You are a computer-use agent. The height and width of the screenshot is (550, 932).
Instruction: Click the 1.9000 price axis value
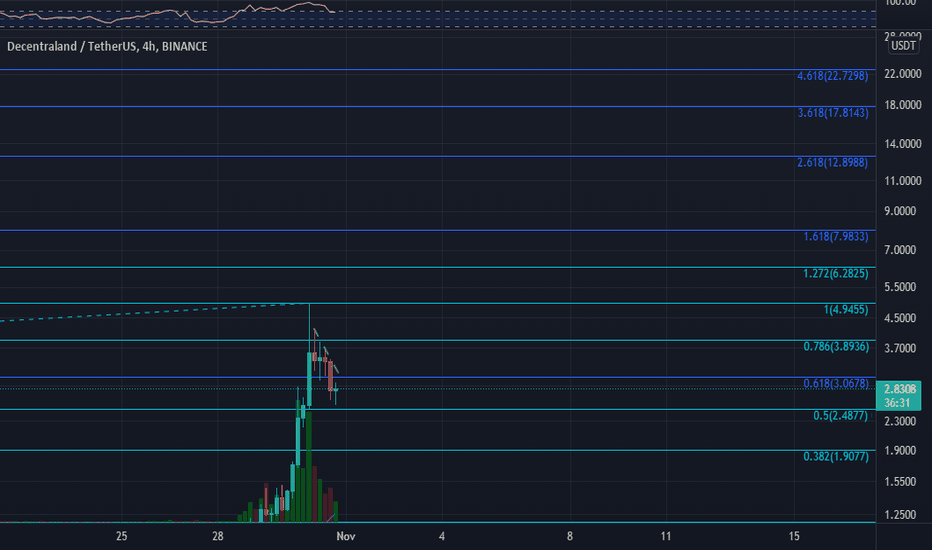[x=900, y=451]
